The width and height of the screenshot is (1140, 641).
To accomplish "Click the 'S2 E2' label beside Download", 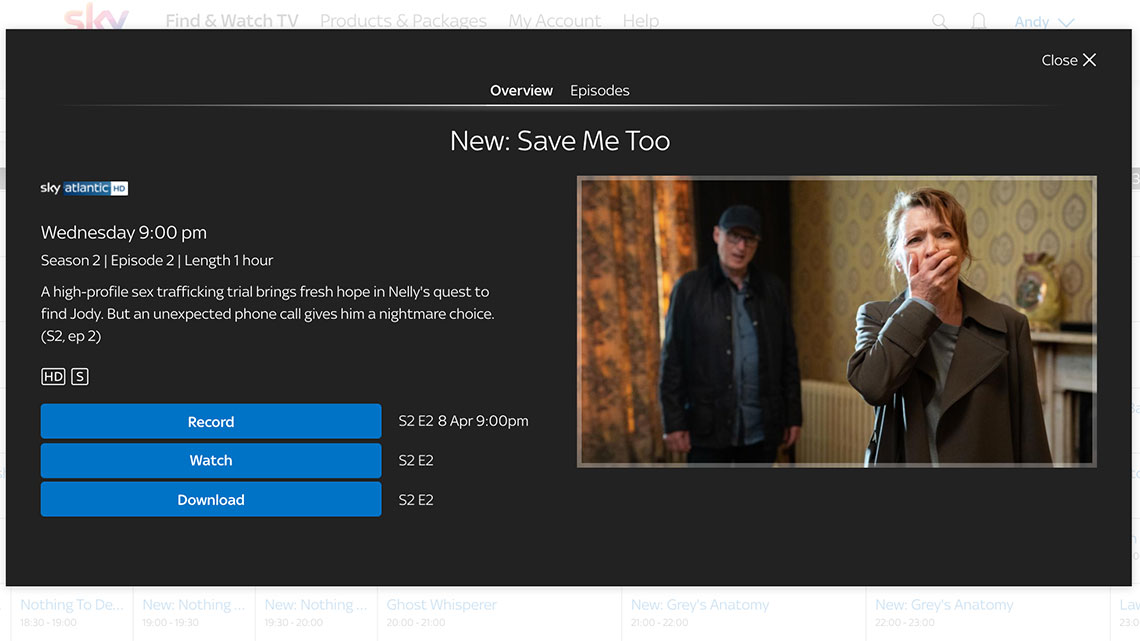I will pos(416,500).
